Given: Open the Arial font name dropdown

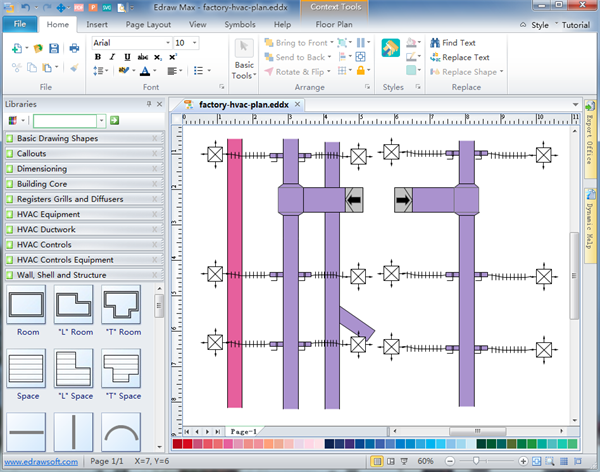Looking at the screenshot, I should pyautogui.click(x=166, y=43).
